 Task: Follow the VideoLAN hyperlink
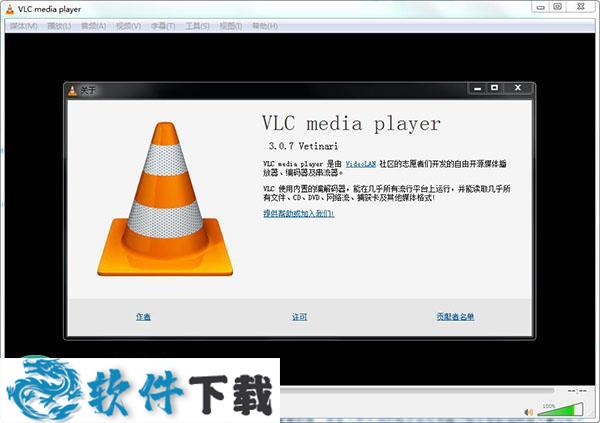361,164
